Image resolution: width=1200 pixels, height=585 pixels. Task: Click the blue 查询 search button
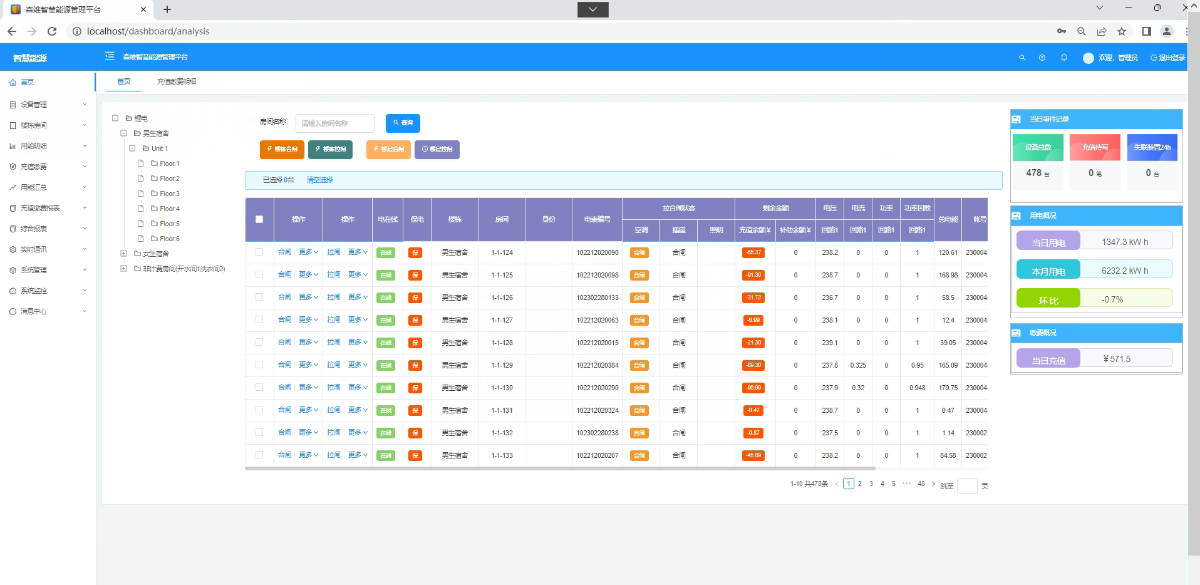403,123
